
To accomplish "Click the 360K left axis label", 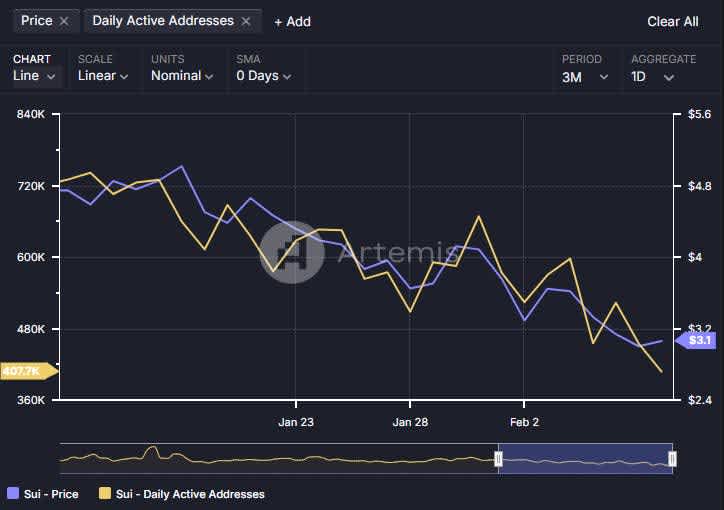I will pyautogui.click(x=30, y=400).
